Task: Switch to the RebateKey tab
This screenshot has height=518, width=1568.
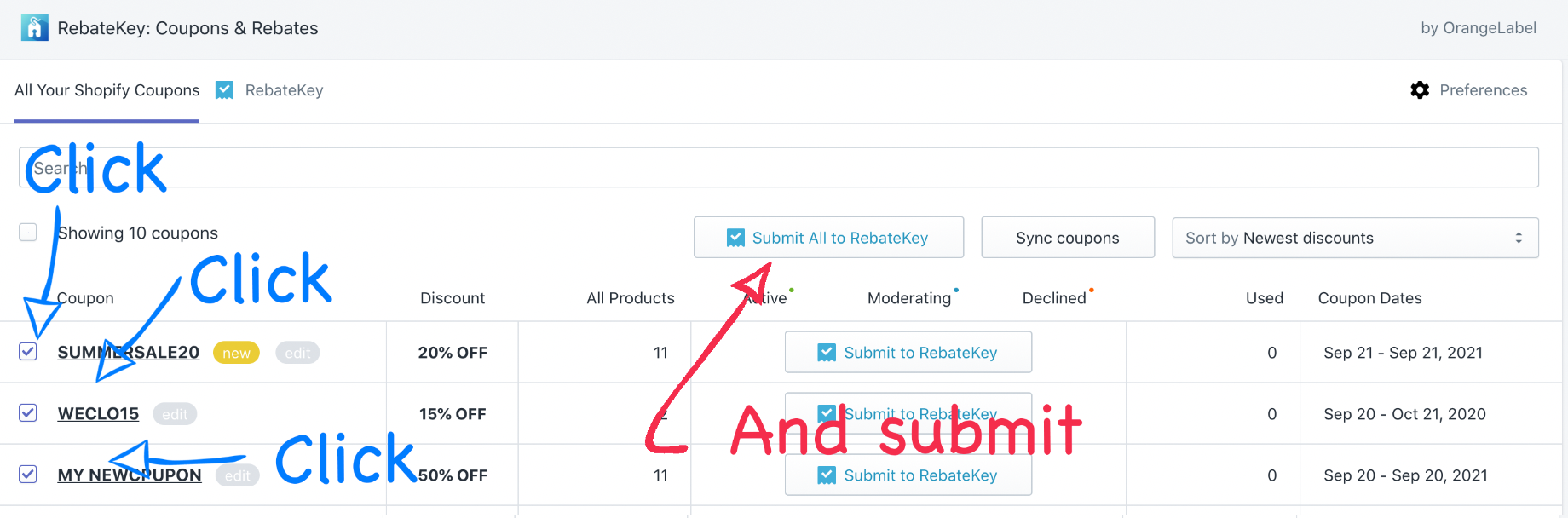Action: tap(284, 90)
